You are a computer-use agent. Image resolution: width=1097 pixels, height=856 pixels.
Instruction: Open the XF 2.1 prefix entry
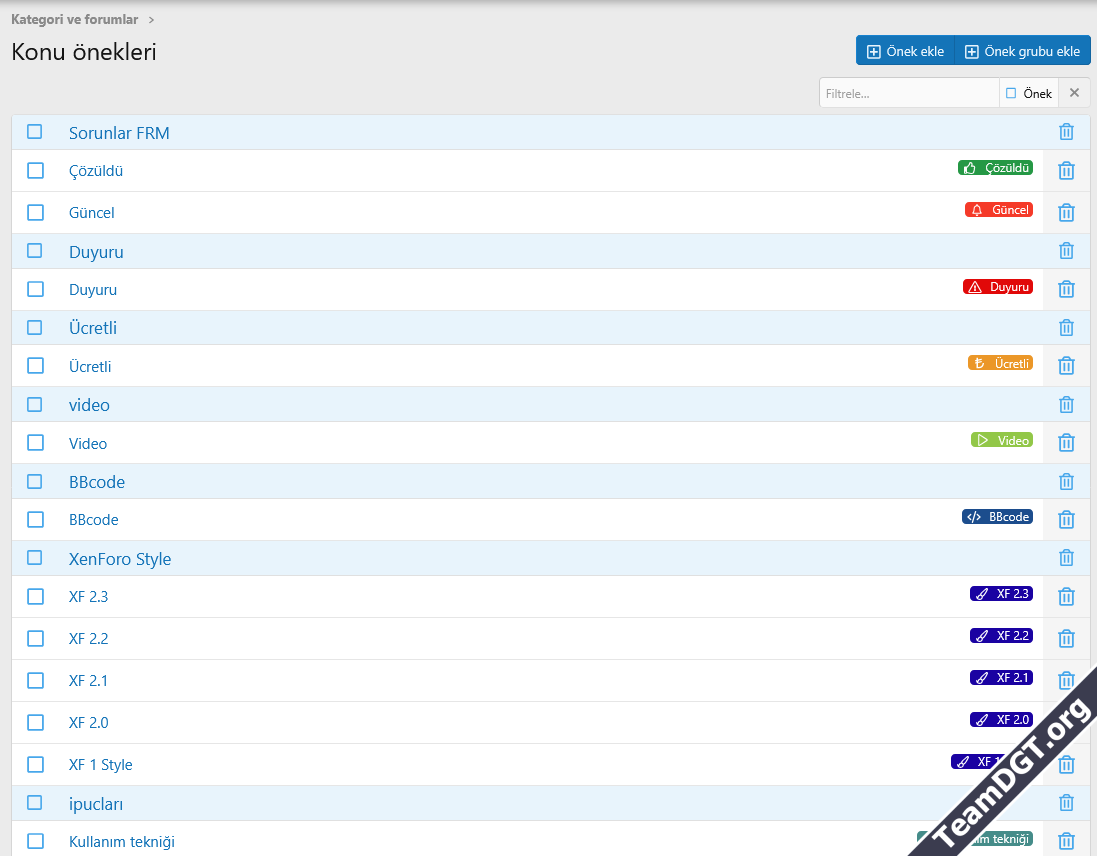(88, 681)
